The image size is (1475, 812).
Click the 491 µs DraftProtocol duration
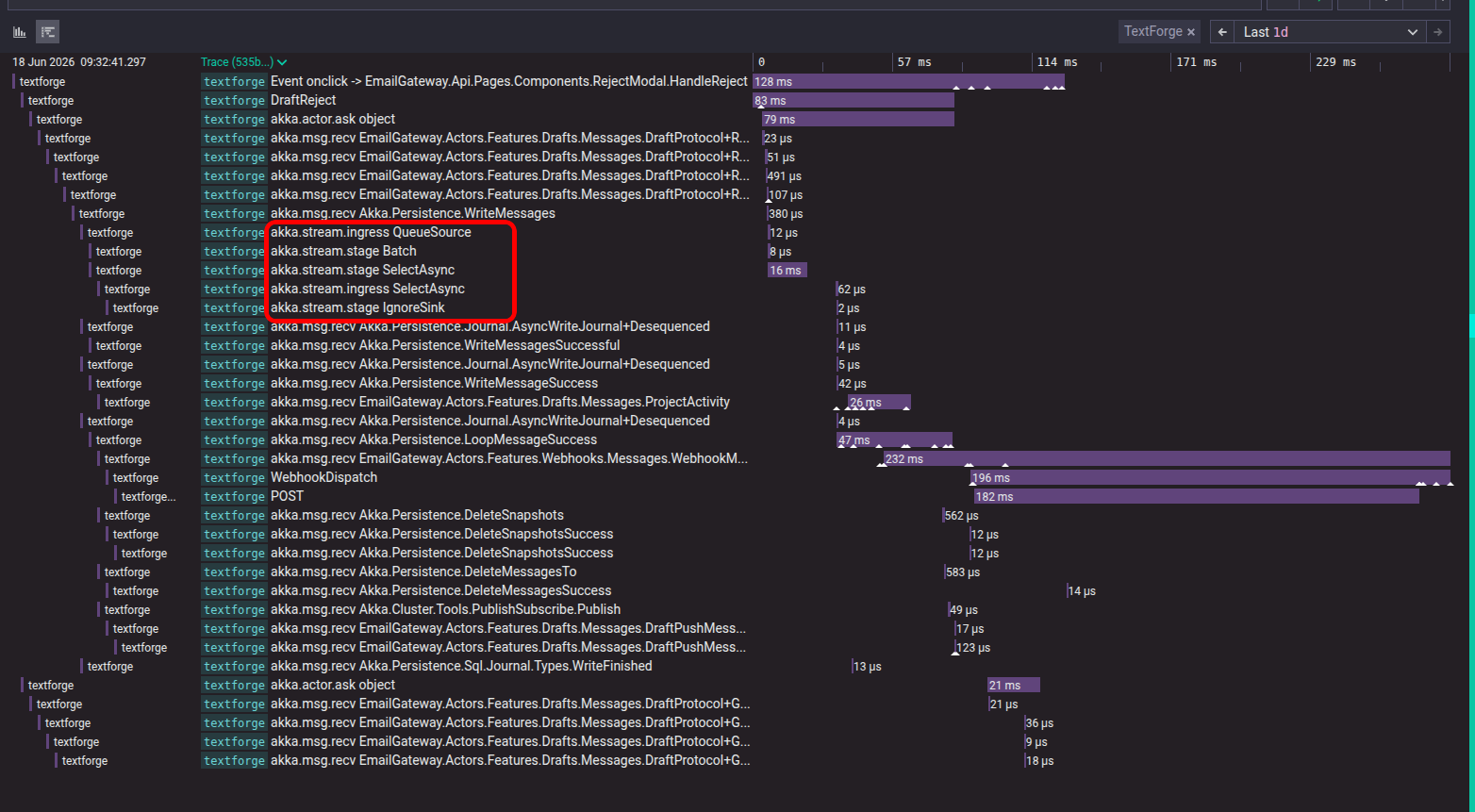pos(785,176)
